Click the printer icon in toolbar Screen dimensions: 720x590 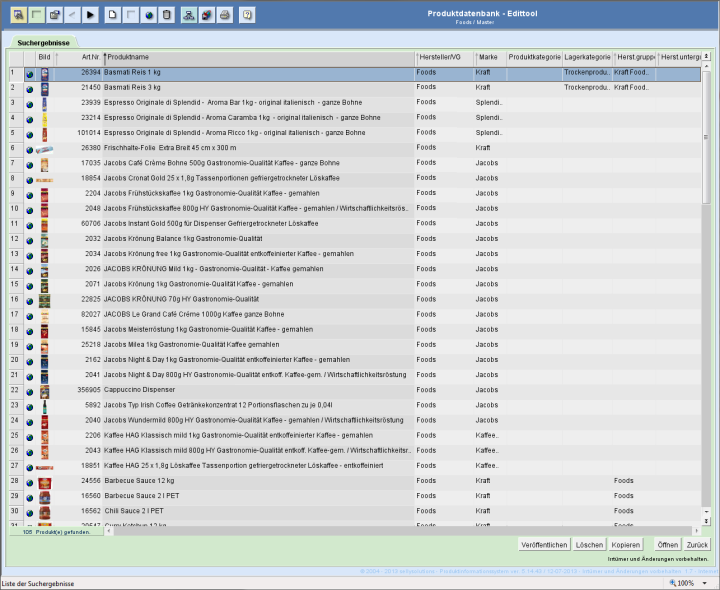[x=225, y=15]
